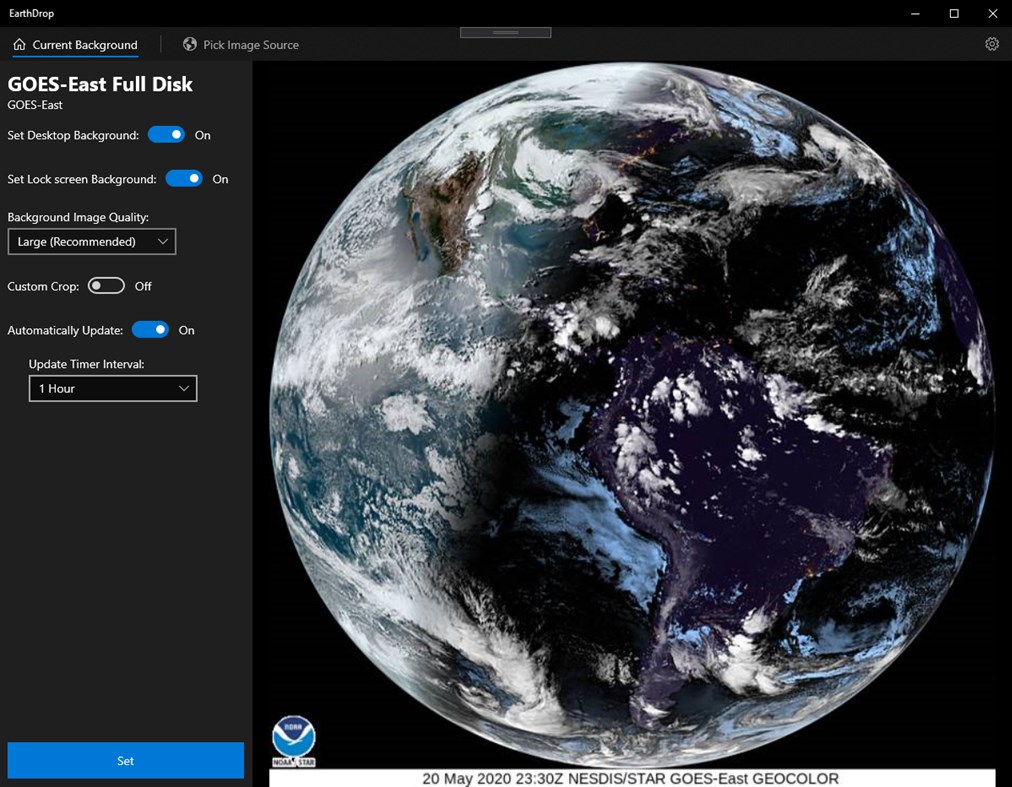The height and width of the screenshot is (787, 1012).
Task: Click the GOES-East Full Disk heading
Action: pos(100,84)
